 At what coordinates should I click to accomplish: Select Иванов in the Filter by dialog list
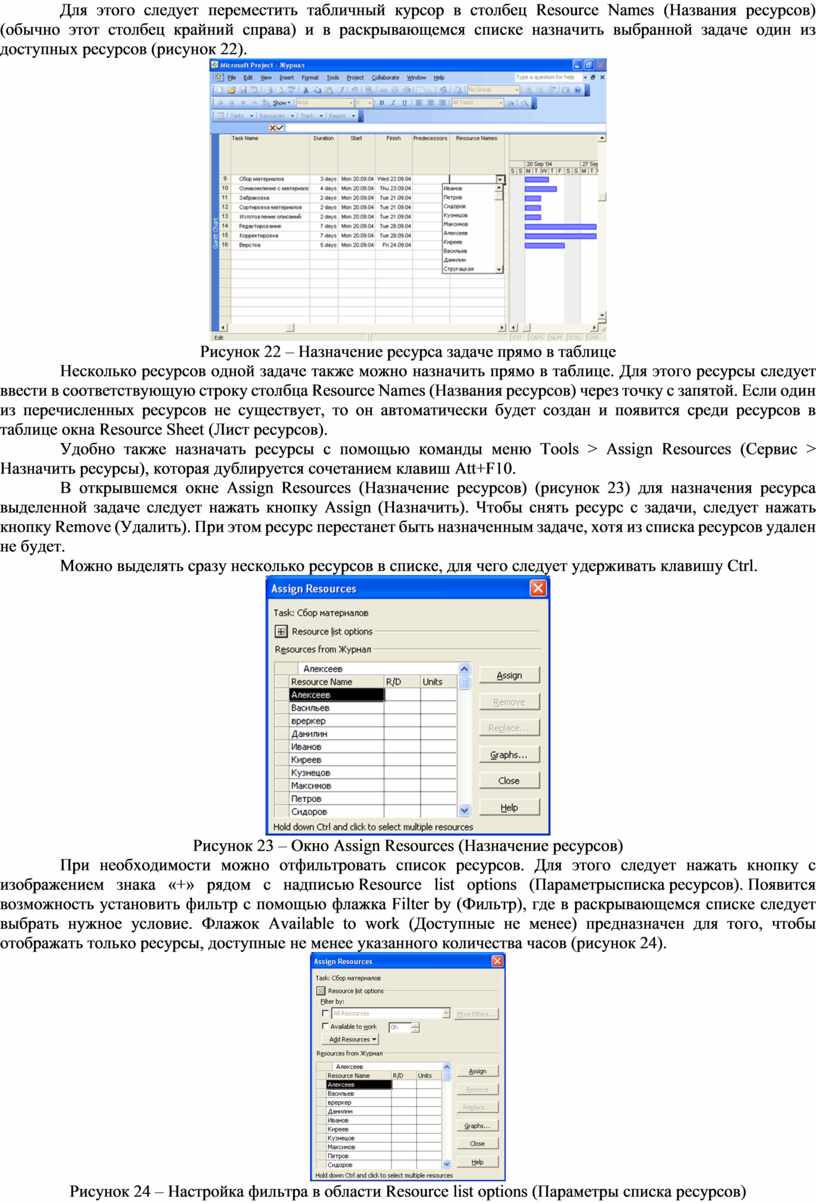tap(358, 1120)
